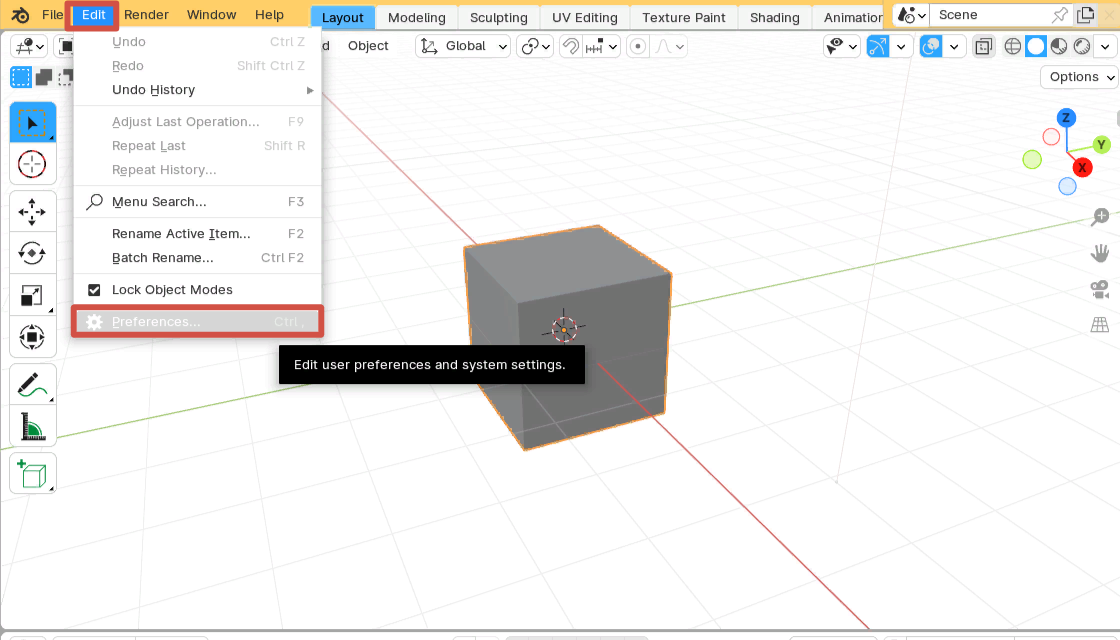Switch to the Texture Paint workspace tab

pos(684,17)
